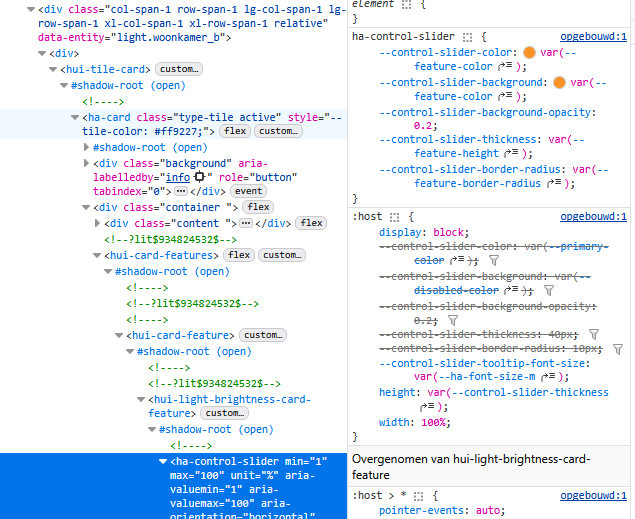Collapse the hui-light-brightness-card-feature node
The width and height of the screenshot is (635, 519).
[141, 400]
